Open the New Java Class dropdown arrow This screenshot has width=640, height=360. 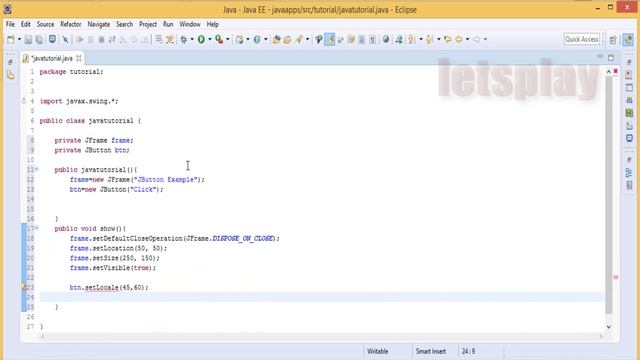(266, 39)
